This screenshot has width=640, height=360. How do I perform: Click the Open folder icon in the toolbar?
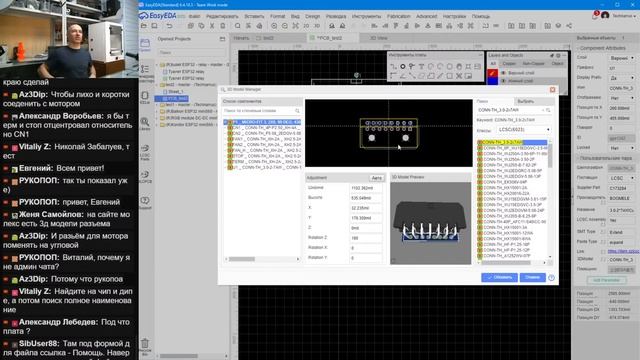click(x=144, y=26)
